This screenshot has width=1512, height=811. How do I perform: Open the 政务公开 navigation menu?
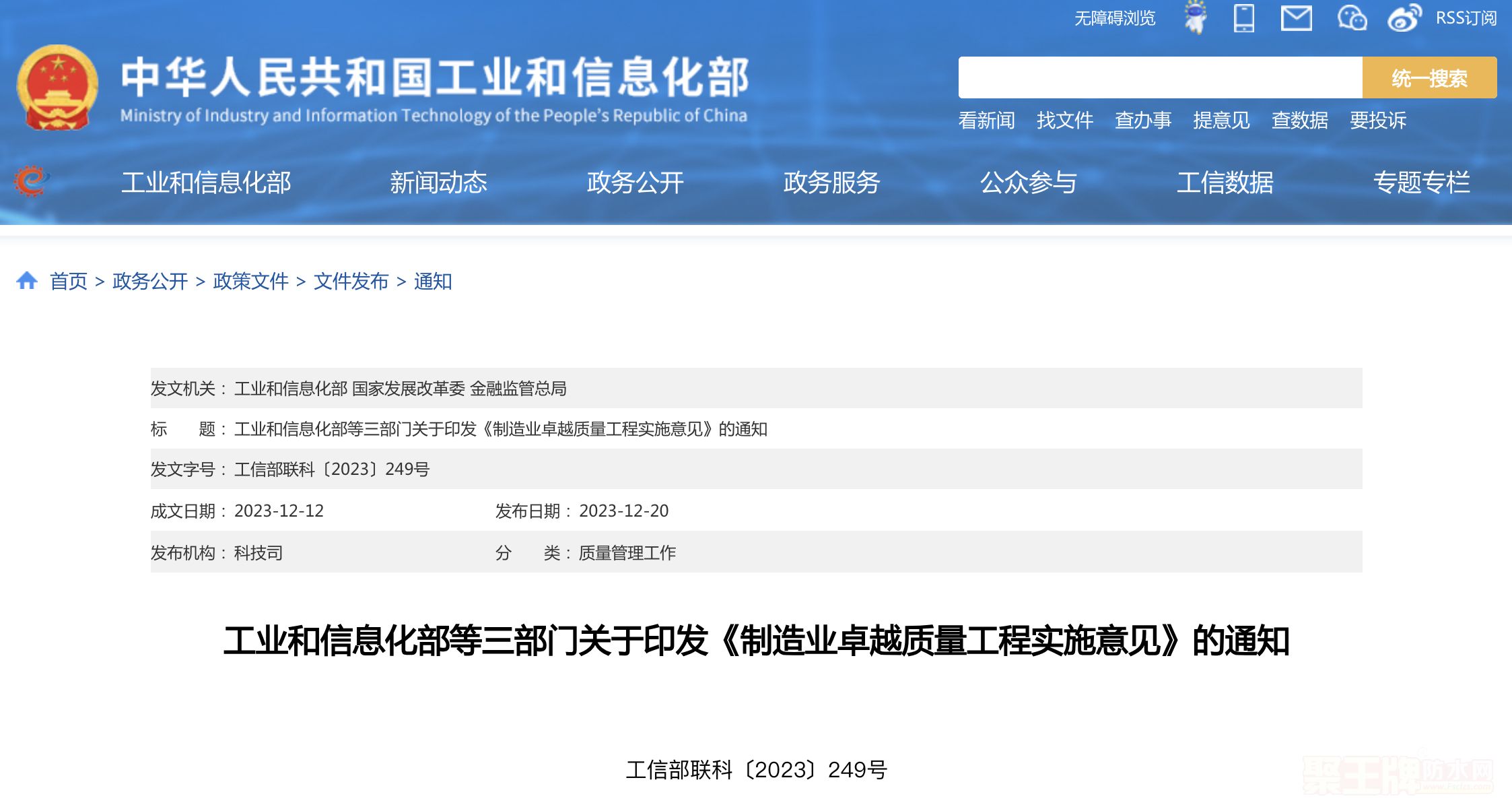635,183
